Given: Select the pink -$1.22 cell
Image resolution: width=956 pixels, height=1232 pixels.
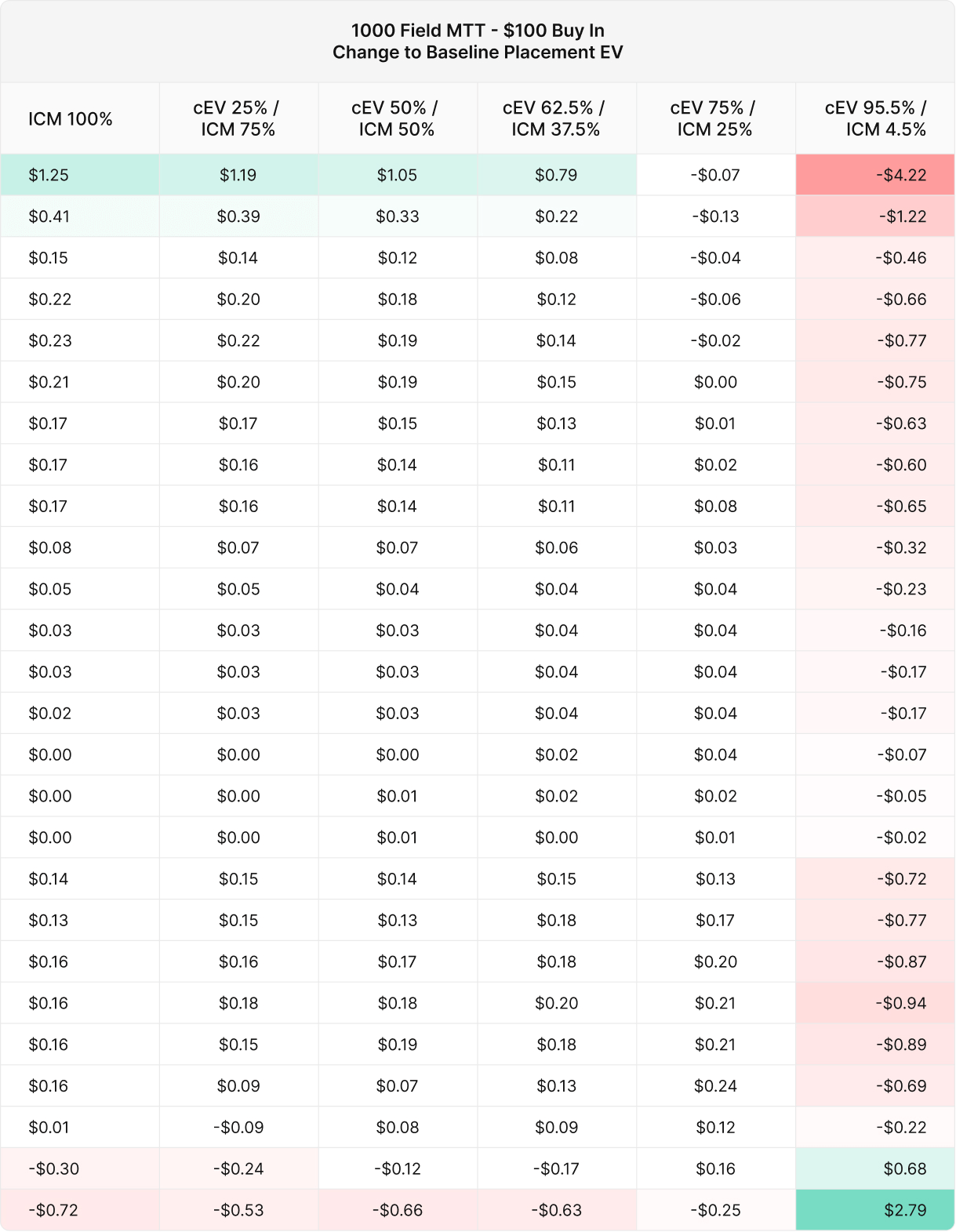Looking at the screenshot, I should [x=901, y=216].
